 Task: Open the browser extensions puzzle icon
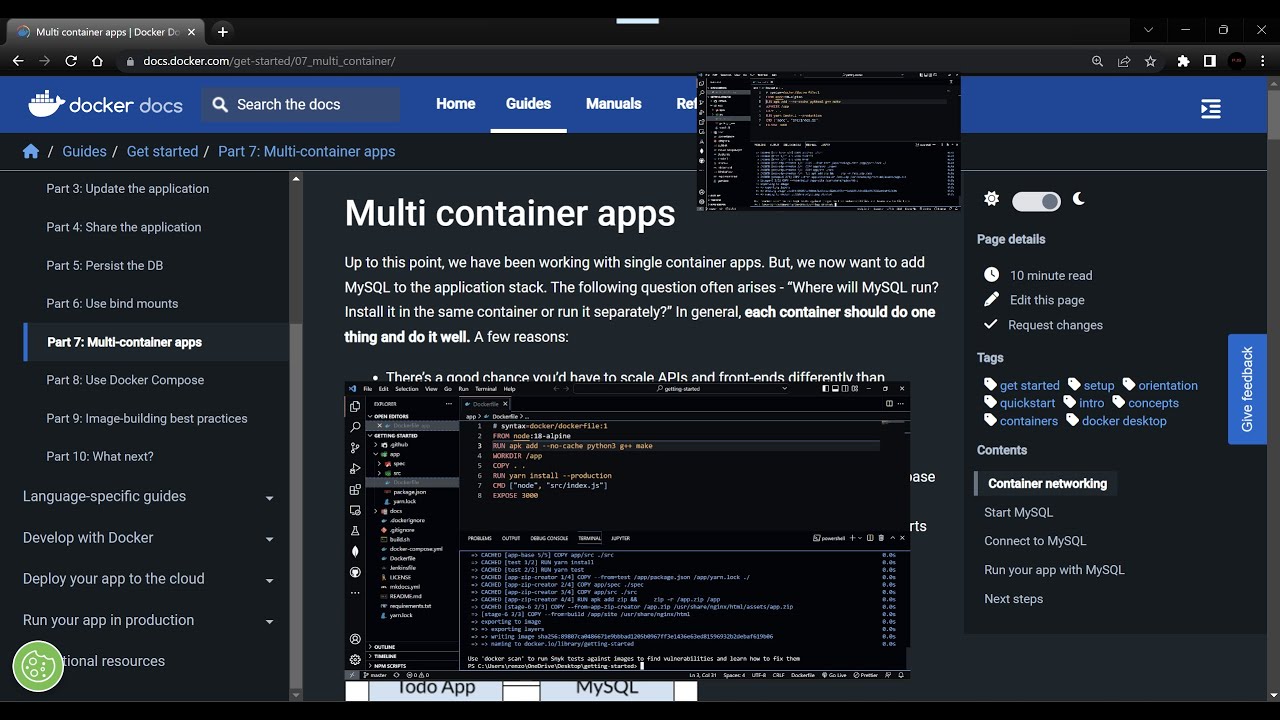click(1183, 61)
